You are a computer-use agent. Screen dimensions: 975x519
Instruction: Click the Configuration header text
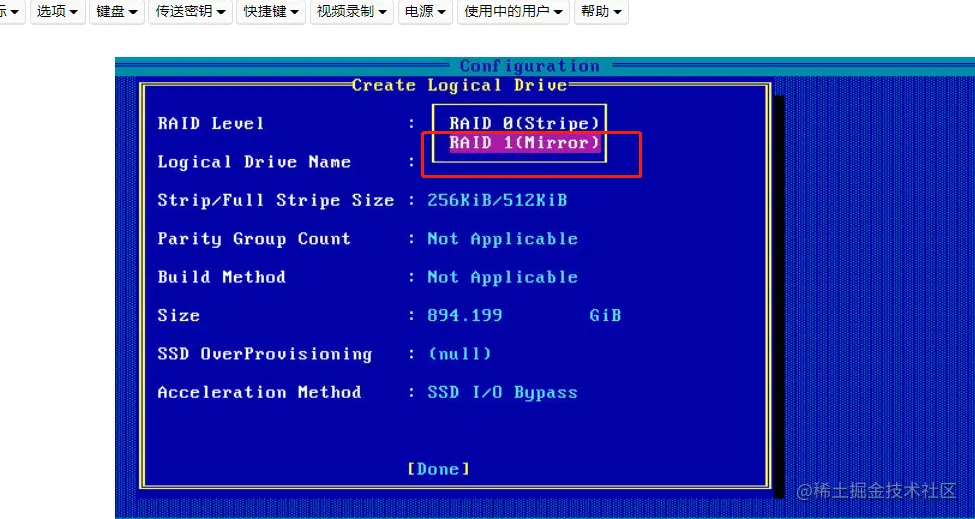point(530,66)
